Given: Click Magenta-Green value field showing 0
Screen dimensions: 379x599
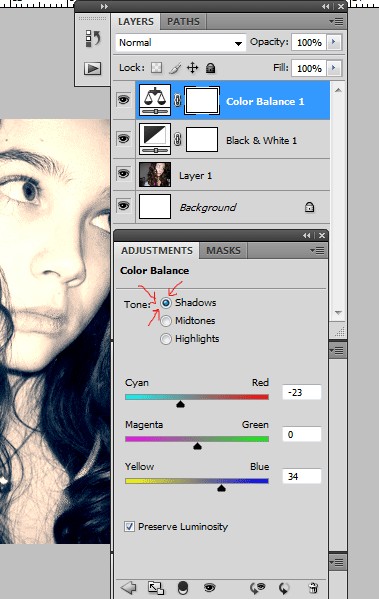Looking at the screenshot, I should (x=301, y=434).
